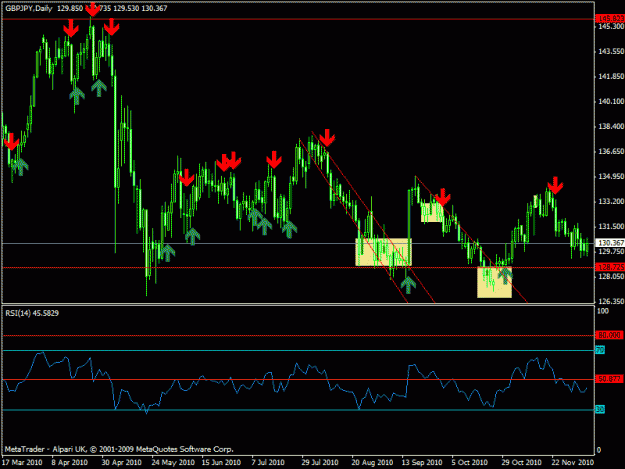
Task: Click the 129.750 price axis label
Action: pyautogui.click(x=611, y=251)
